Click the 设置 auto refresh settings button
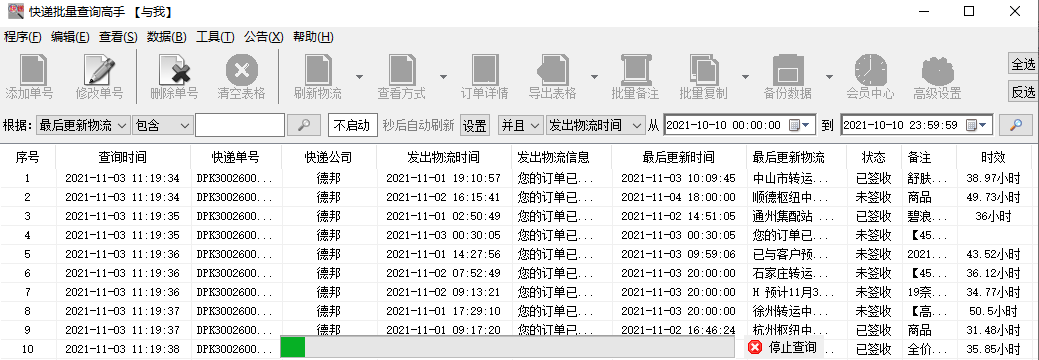The width and height of the screenshot is (1039, 360). point(474,125)
